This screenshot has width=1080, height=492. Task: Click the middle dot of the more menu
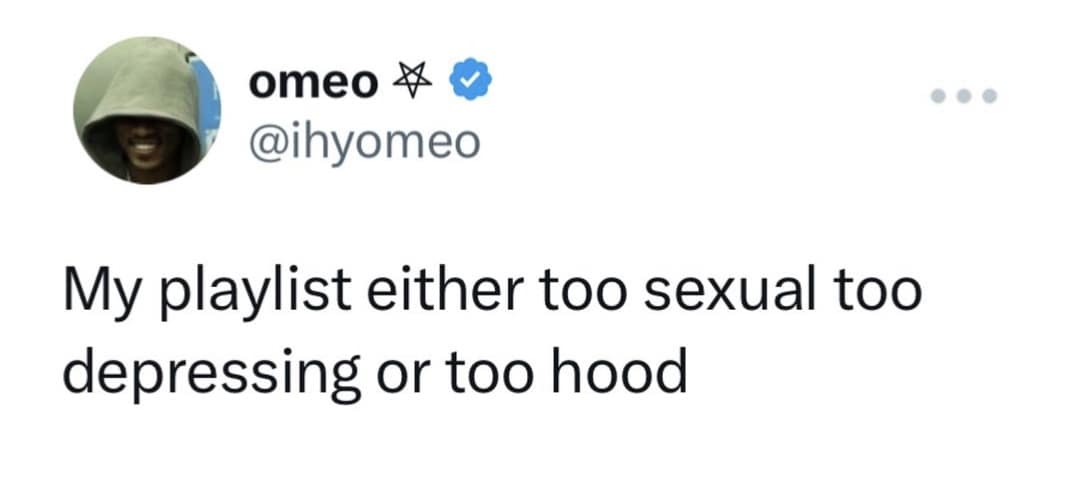point(963,98)
